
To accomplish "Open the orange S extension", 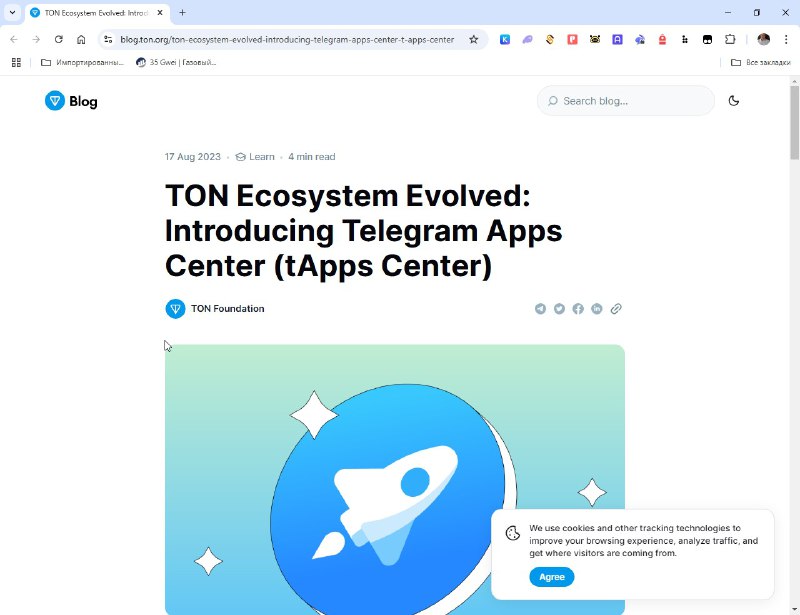I will pyautogui.click(x=550, y=39).
